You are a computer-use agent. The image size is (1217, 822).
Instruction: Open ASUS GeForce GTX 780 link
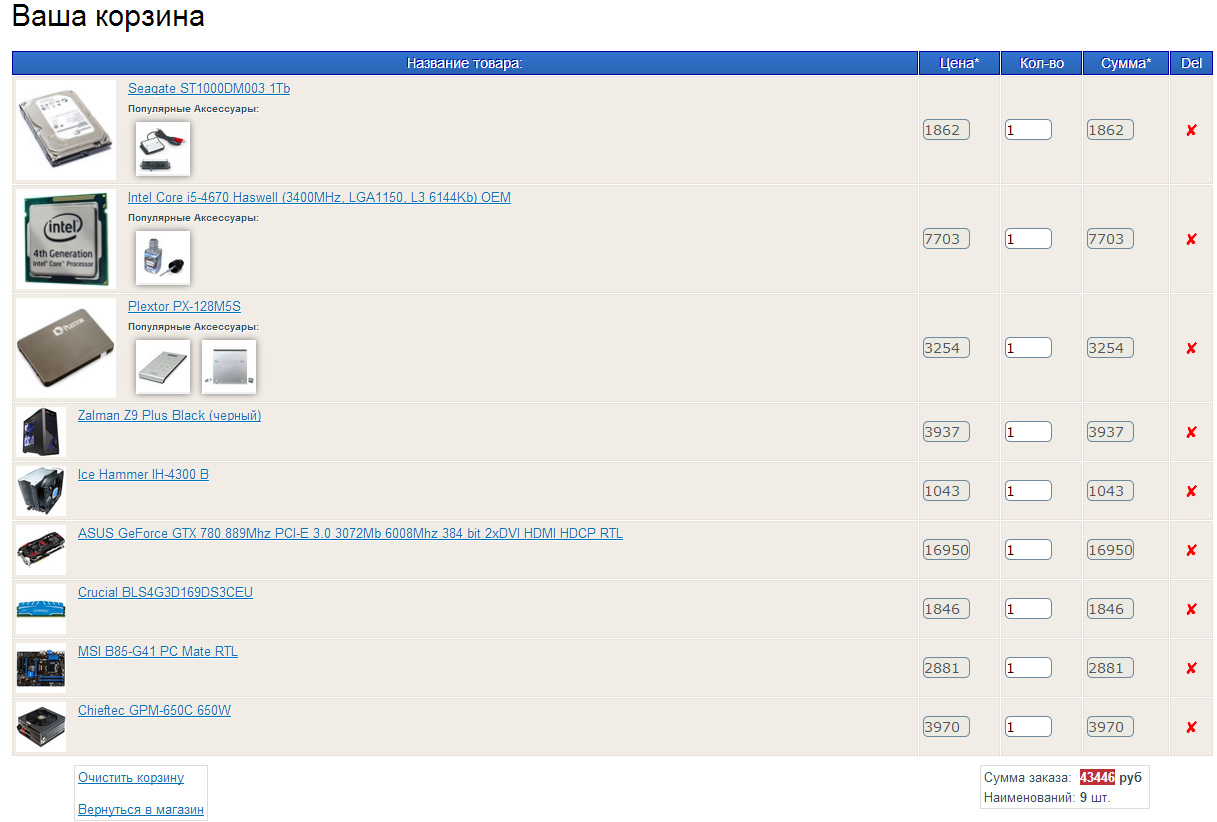click(350, 534)
